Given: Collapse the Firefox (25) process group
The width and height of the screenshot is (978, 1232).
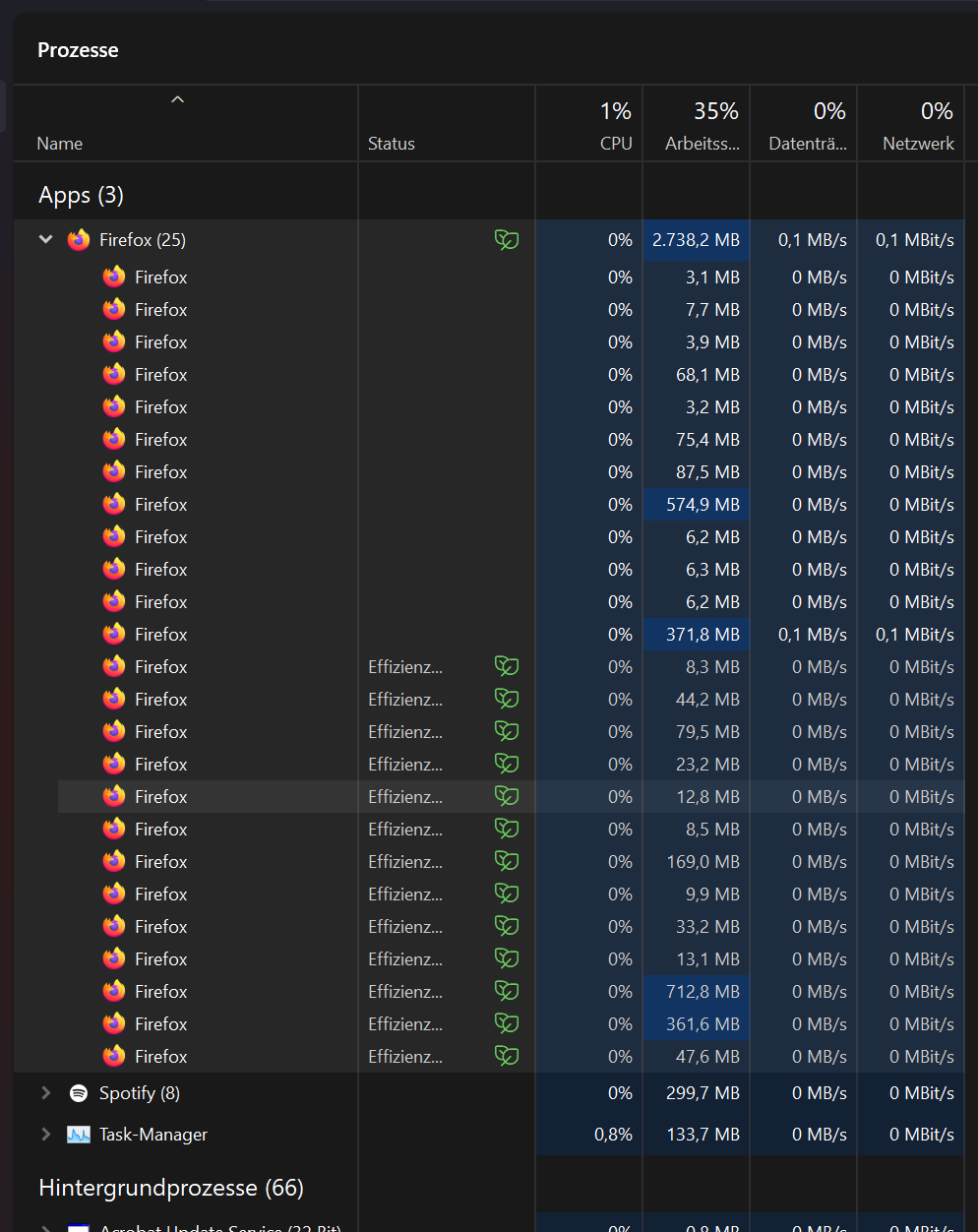Looking at the screenshot, I should point(45,239).
